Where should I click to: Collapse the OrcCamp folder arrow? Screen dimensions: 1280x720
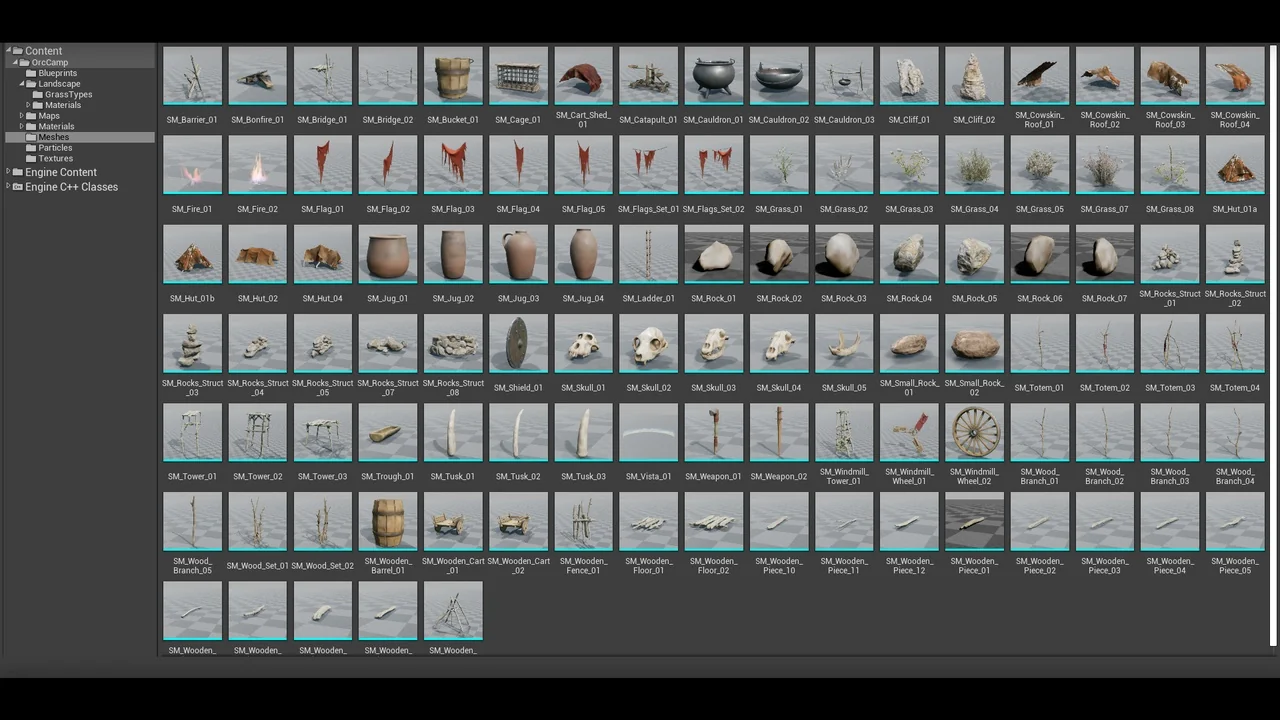point(15,62)
